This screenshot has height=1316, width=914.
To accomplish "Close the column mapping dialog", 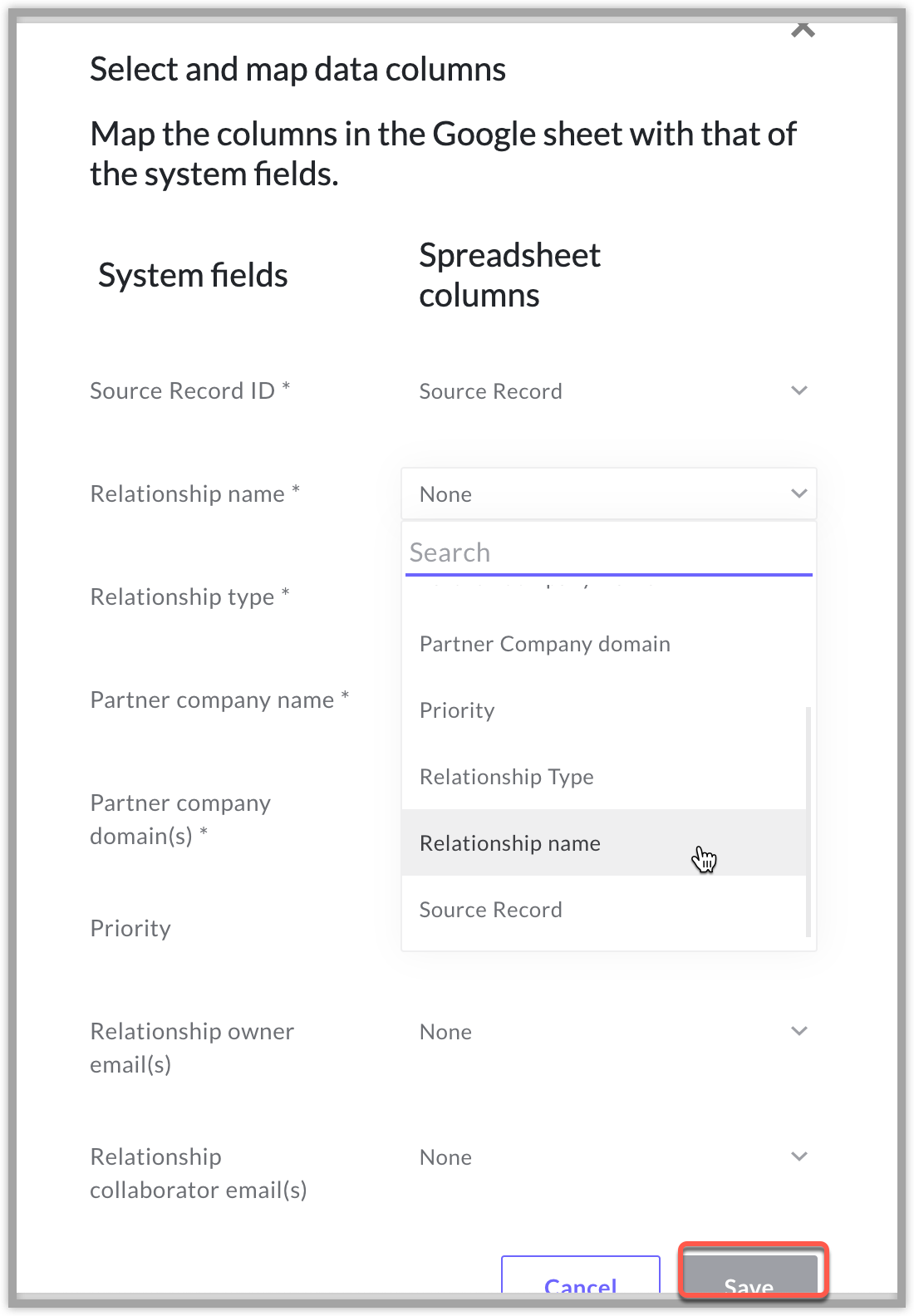I will point(803,30).
